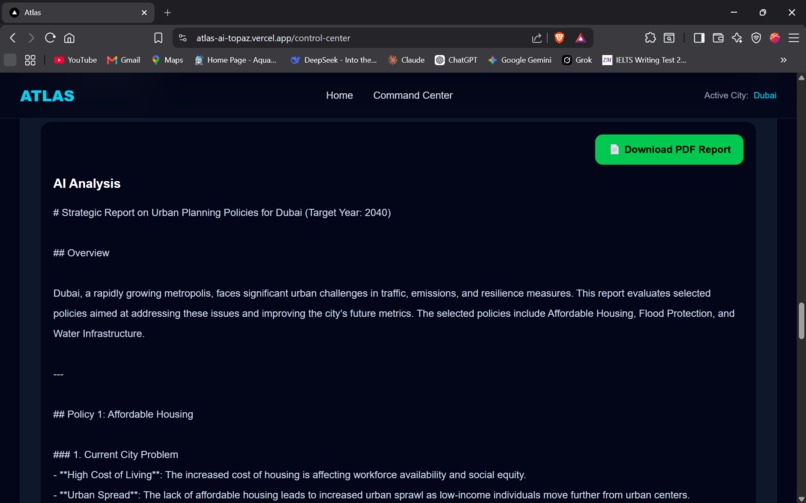Open Brave Shields lion icon
The height and width of the screenshot is (503, 806).
[x=559, y=38]
